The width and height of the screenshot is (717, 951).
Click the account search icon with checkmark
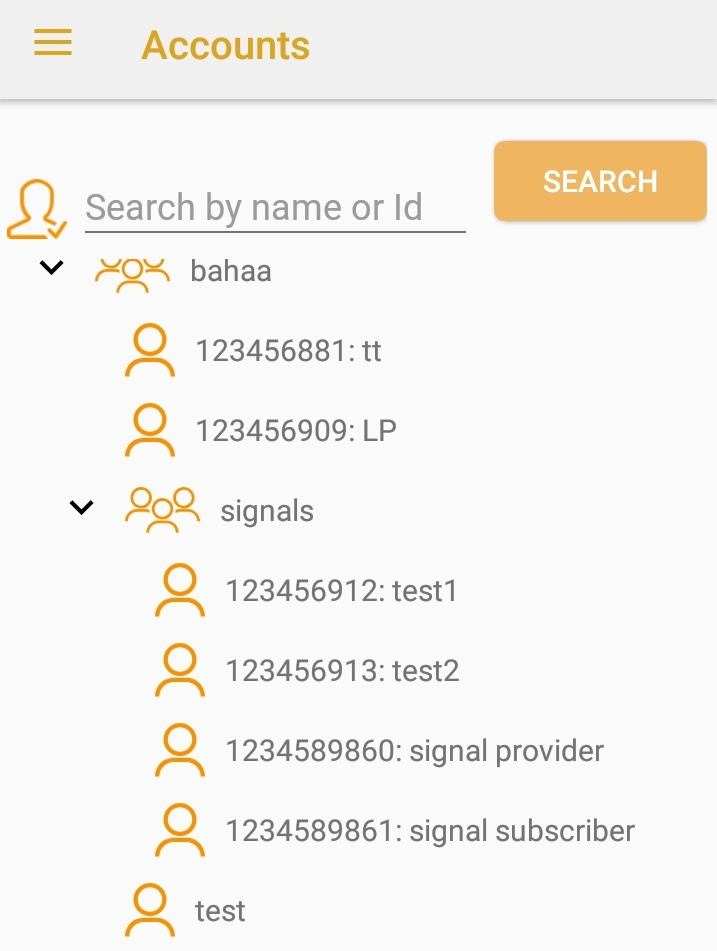tap(36, 209)
